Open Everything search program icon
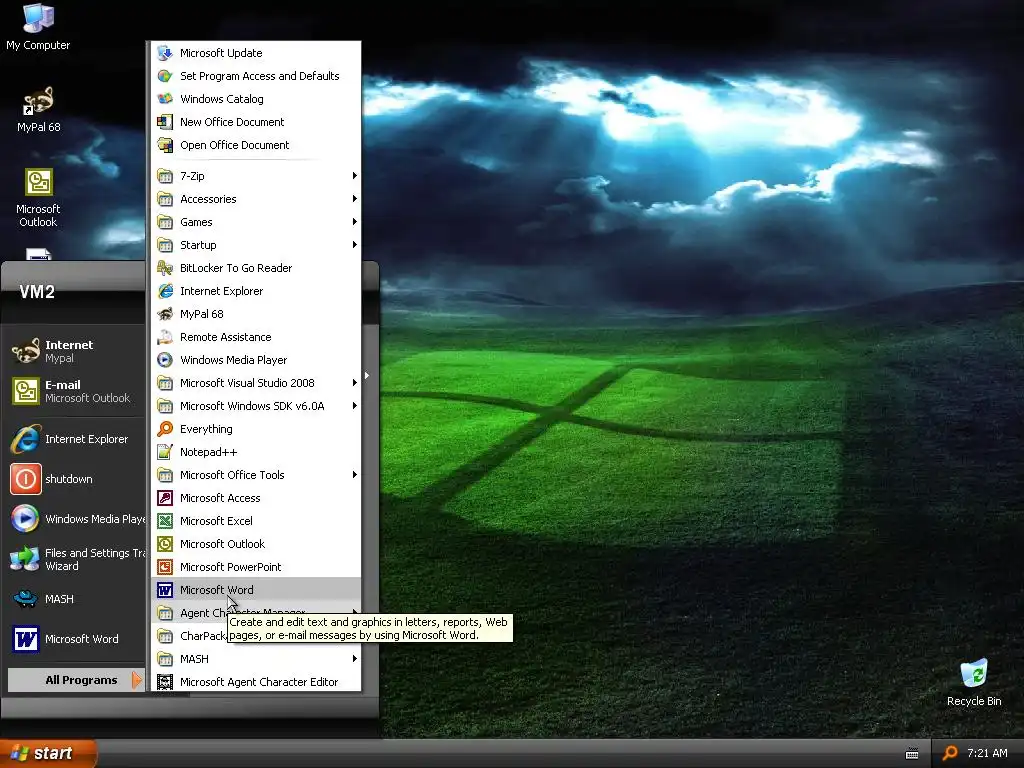This screenshot has height=768, width=1024. pos(165,429)
